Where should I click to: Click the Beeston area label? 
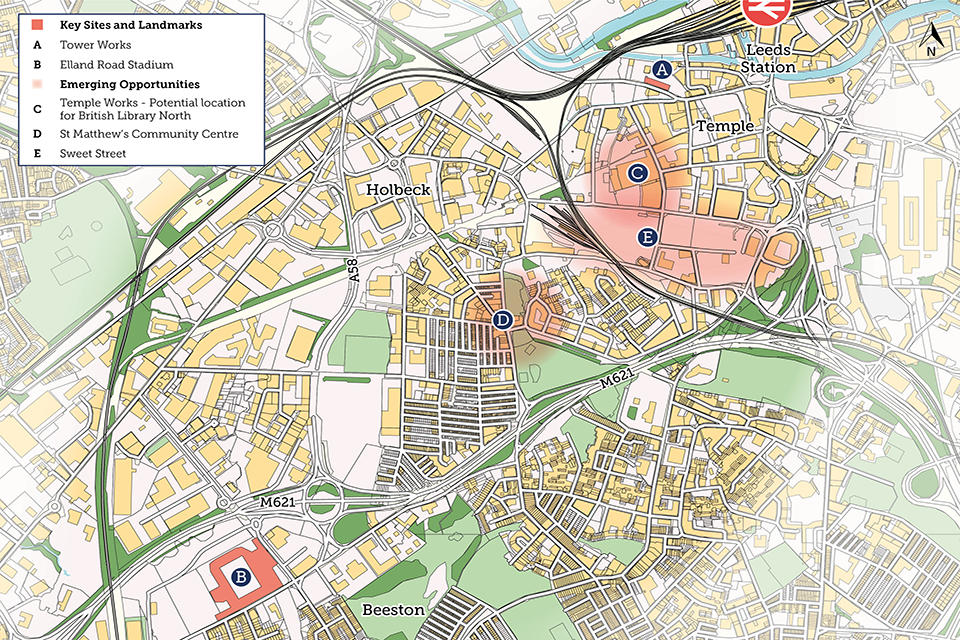coord(393,609)
